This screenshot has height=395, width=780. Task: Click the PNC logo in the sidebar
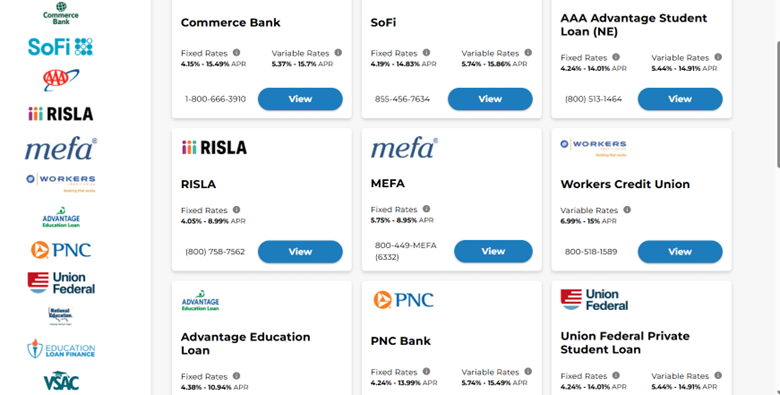61,250
